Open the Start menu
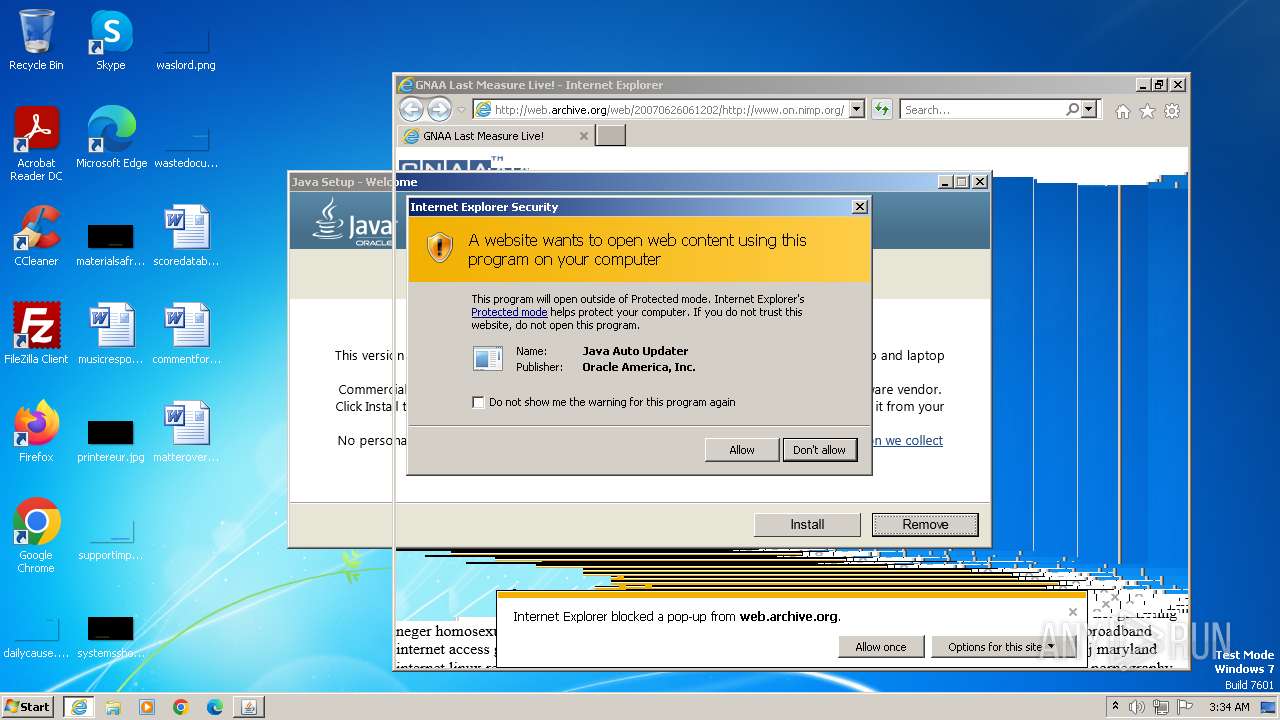1280x720 pixels. click(x=28, y=706)
